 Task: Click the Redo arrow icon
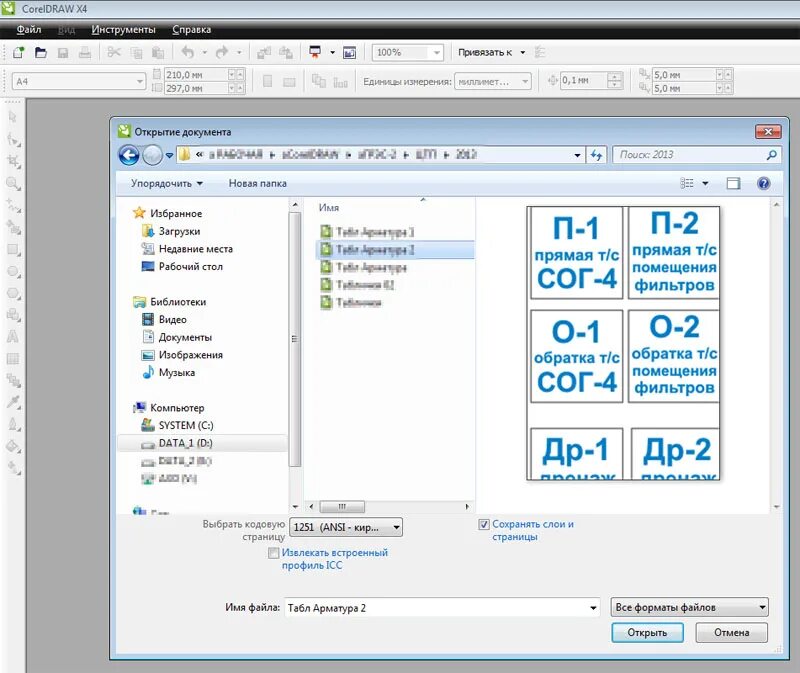click(x=222, y=52)
